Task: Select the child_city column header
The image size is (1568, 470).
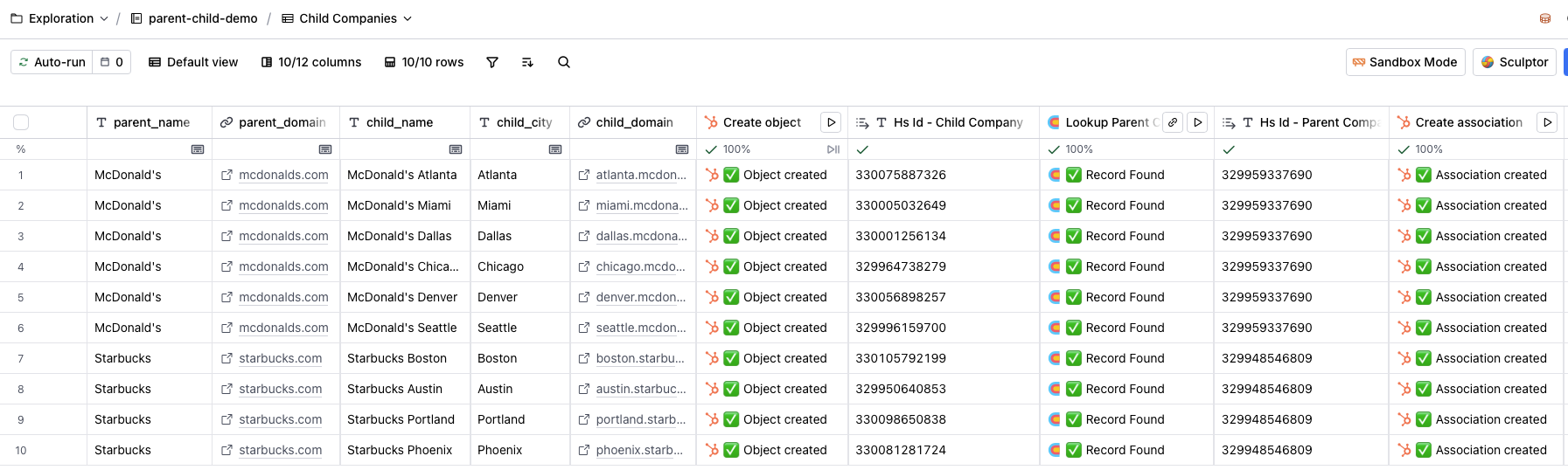Action: tap(519, 122)
